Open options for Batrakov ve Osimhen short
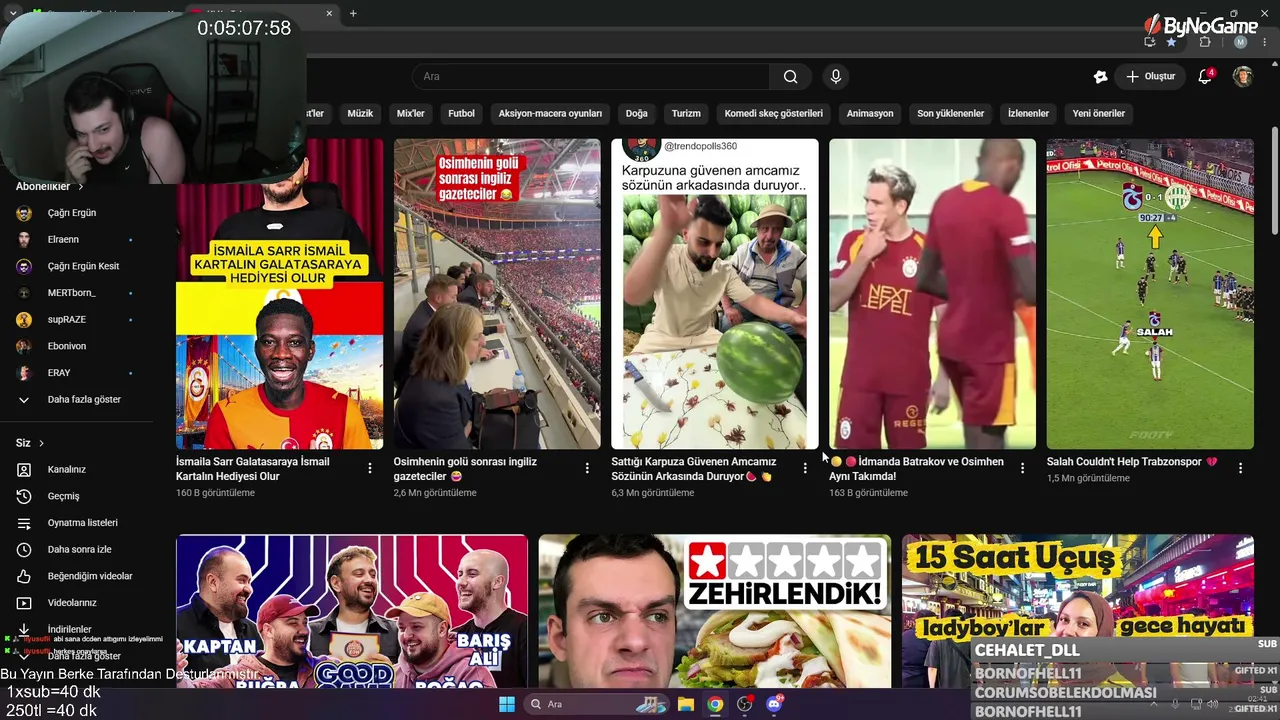The height and width of the screenshot is (720, 1280). tap(1022, 468)
